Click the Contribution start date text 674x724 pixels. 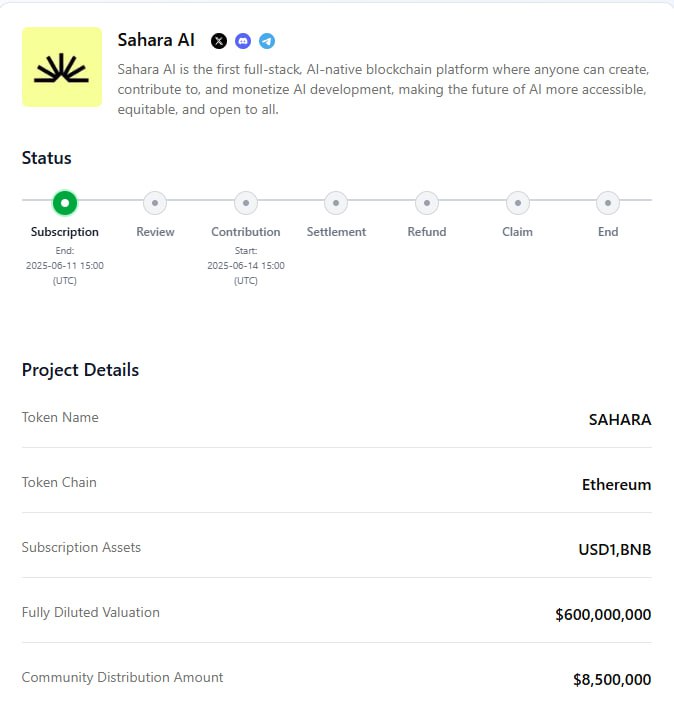[x=246, y=265]
